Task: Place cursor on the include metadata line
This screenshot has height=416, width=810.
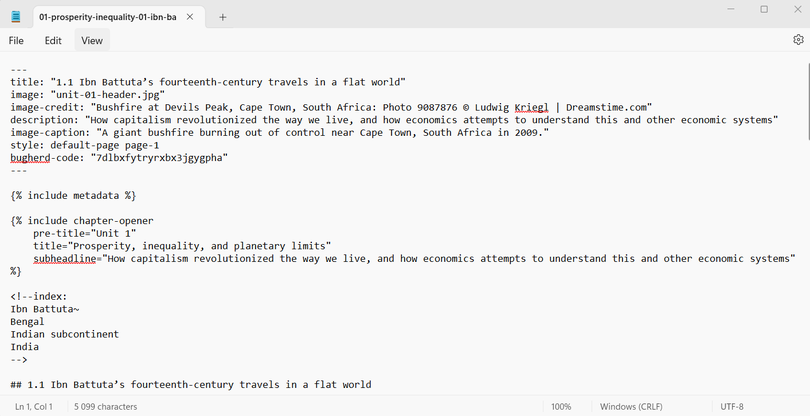Action: [73, 195]
